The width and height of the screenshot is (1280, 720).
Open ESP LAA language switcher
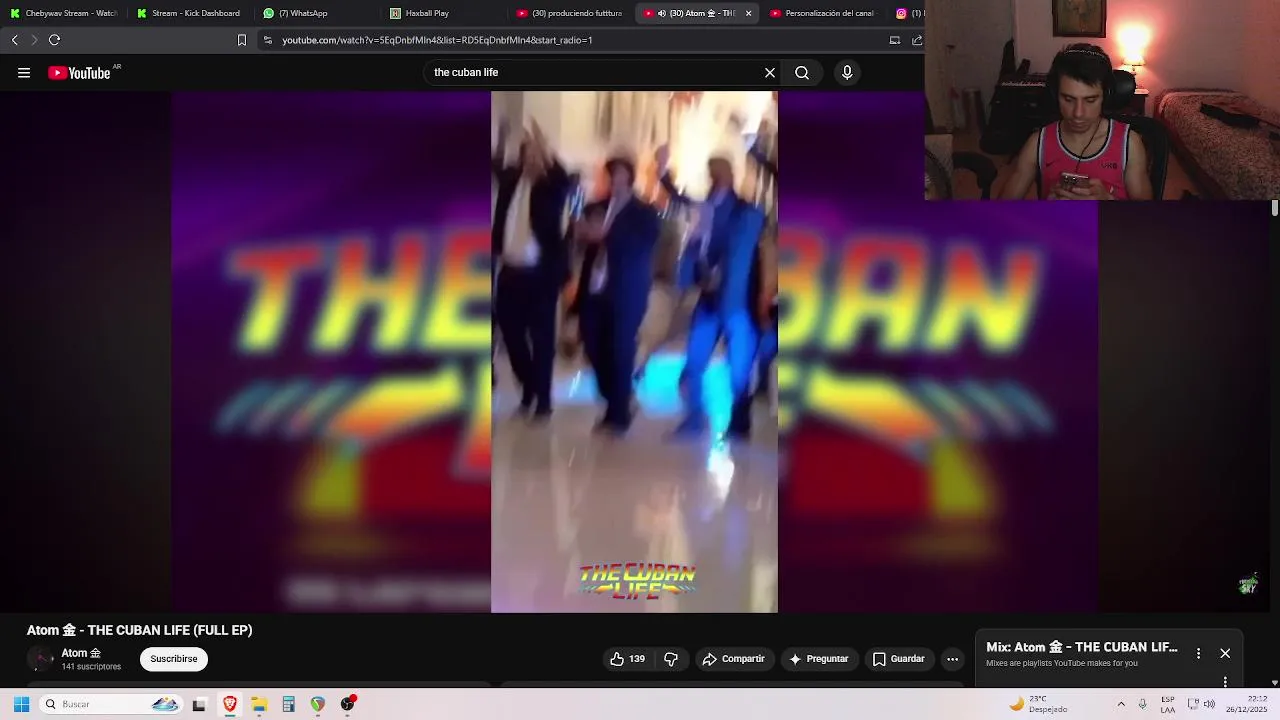pyautogui.click(x=1168, y=704)
